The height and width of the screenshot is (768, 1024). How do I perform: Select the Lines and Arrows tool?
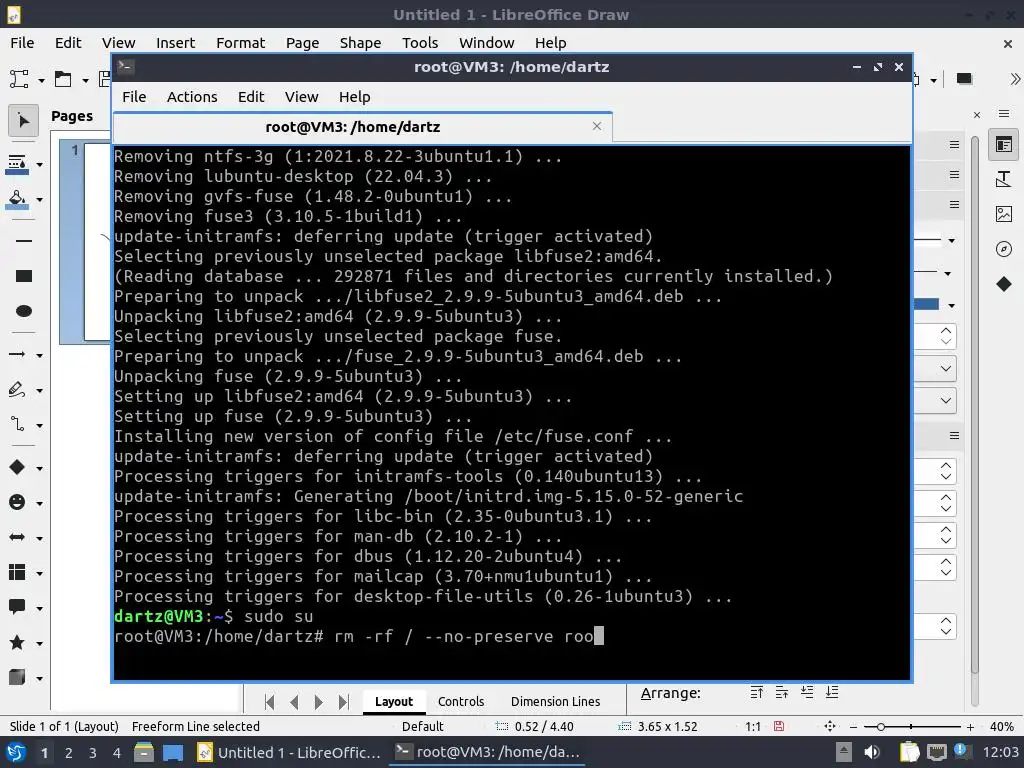pyautogui.click(x=18, y=355)
